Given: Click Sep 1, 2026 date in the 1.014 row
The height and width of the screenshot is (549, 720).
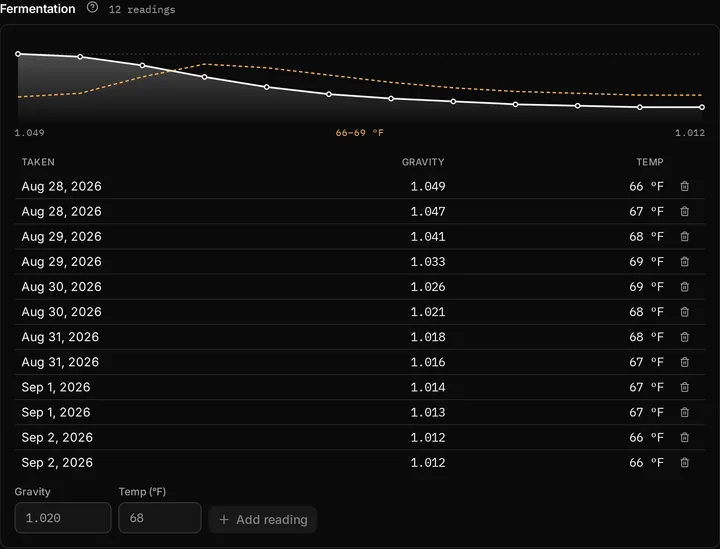Looking at the screenshot, I should click(56, 387).
